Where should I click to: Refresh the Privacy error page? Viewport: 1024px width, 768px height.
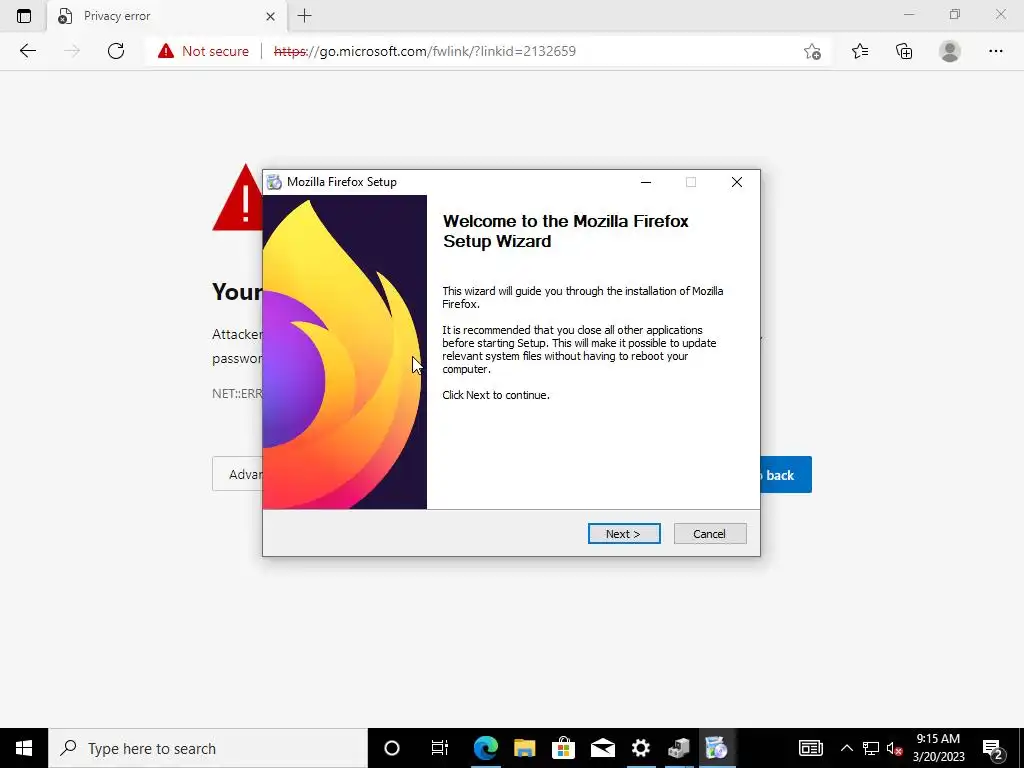tap(116, 51)
